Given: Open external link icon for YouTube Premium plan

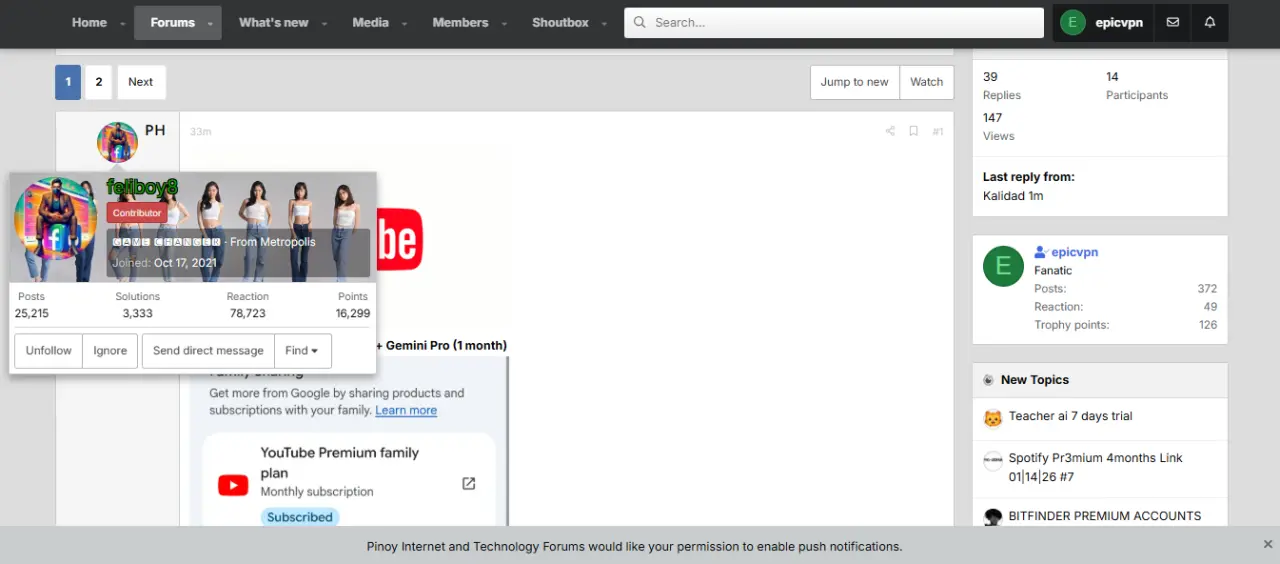Looking at the screenshot, I should coord(469,483).
